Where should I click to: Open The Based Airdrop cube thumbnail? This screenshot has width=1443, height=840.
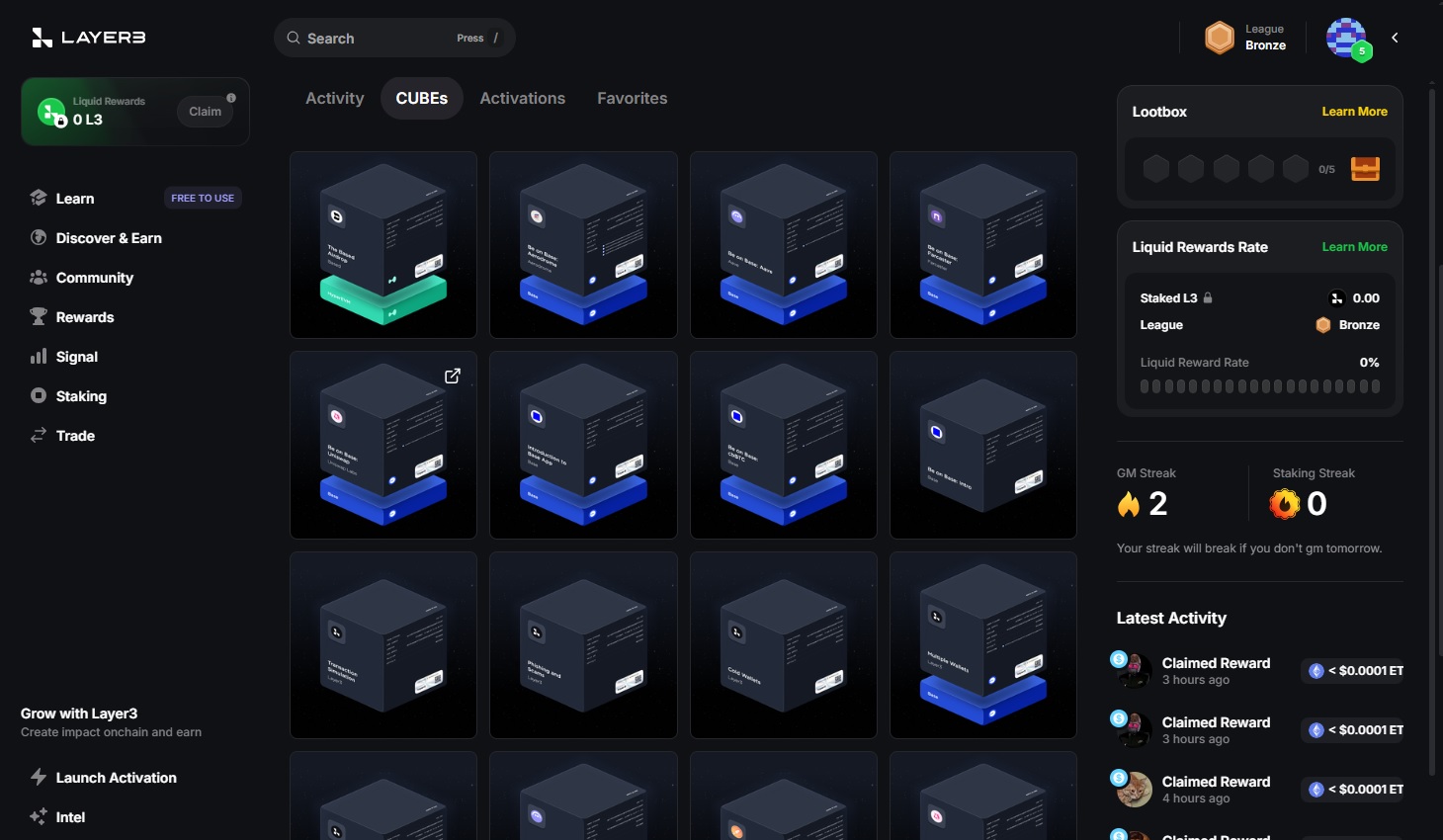pyautogui.click(x=383, y=245)
